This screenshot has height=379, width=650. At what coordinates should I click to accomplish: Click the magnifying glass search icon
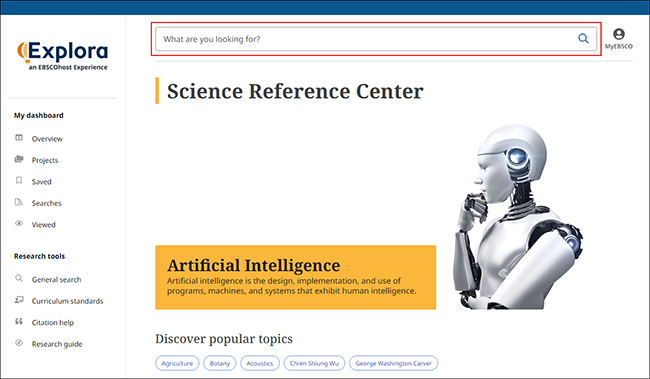(583, 39)
